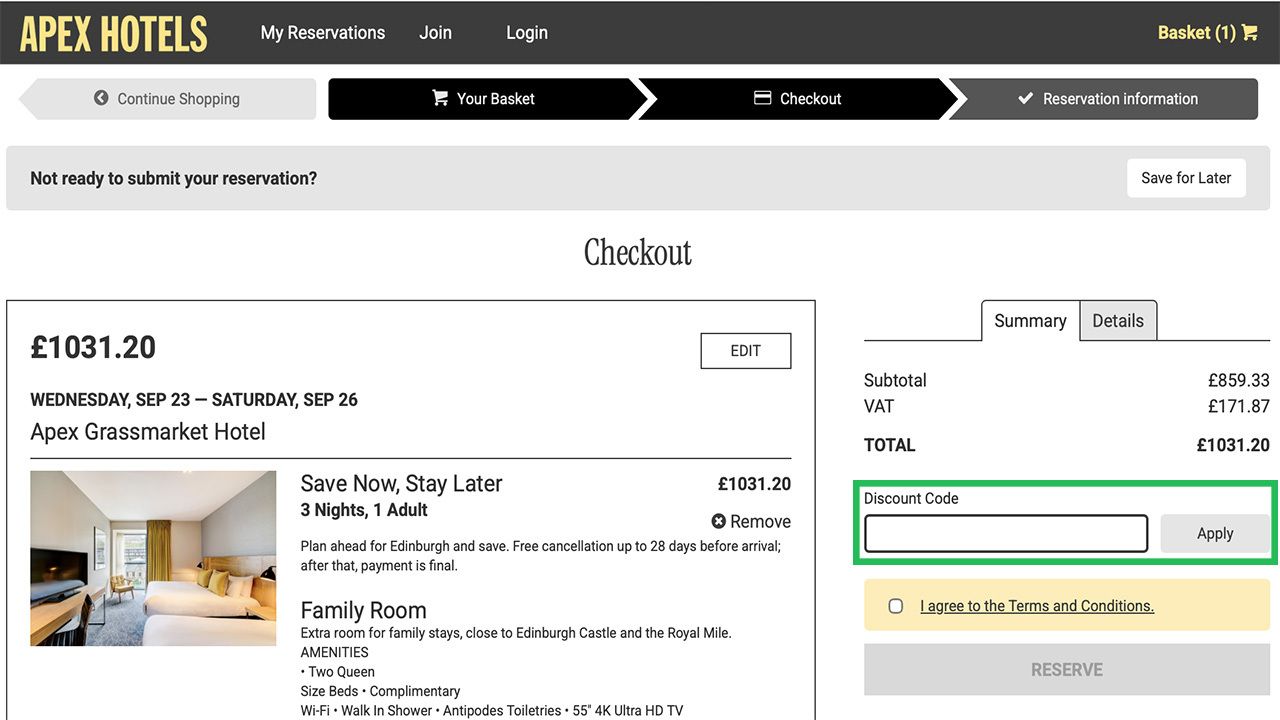
Task: Remove the Save Now, Stay Later room
Action: point(751,521)
